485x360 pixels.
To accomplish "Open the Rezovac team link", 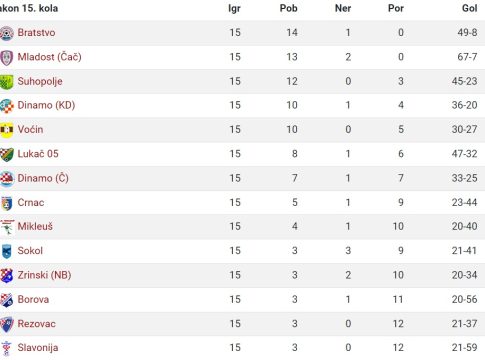I will (x=37, y=324).
